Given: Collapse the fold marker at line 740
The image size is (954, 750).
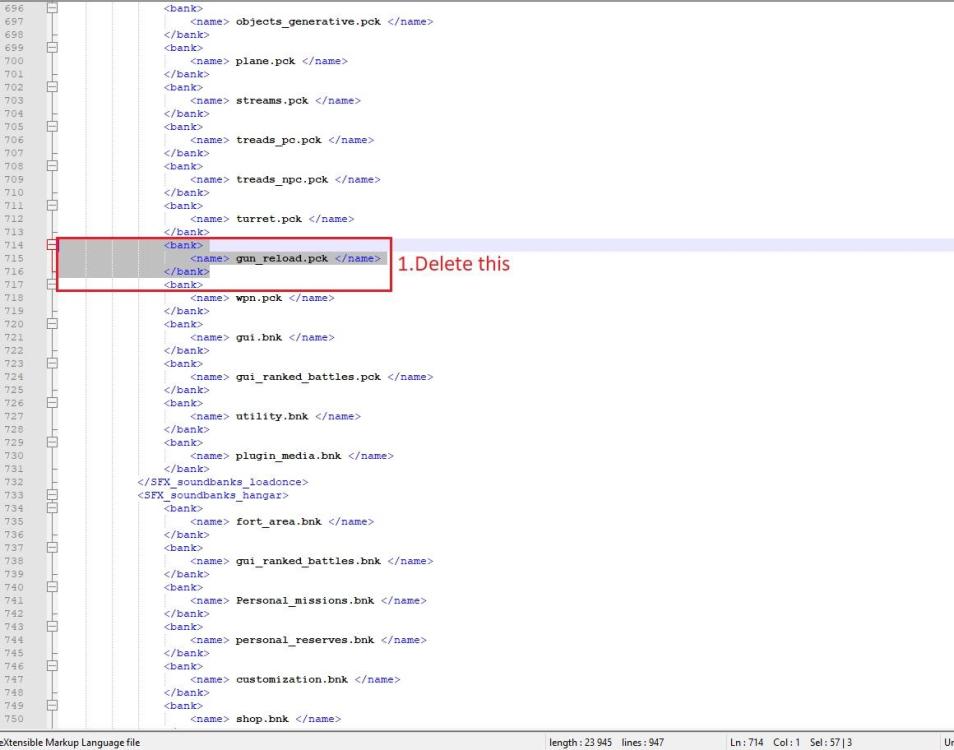Looking at the screenshot, I should (52, 588).
